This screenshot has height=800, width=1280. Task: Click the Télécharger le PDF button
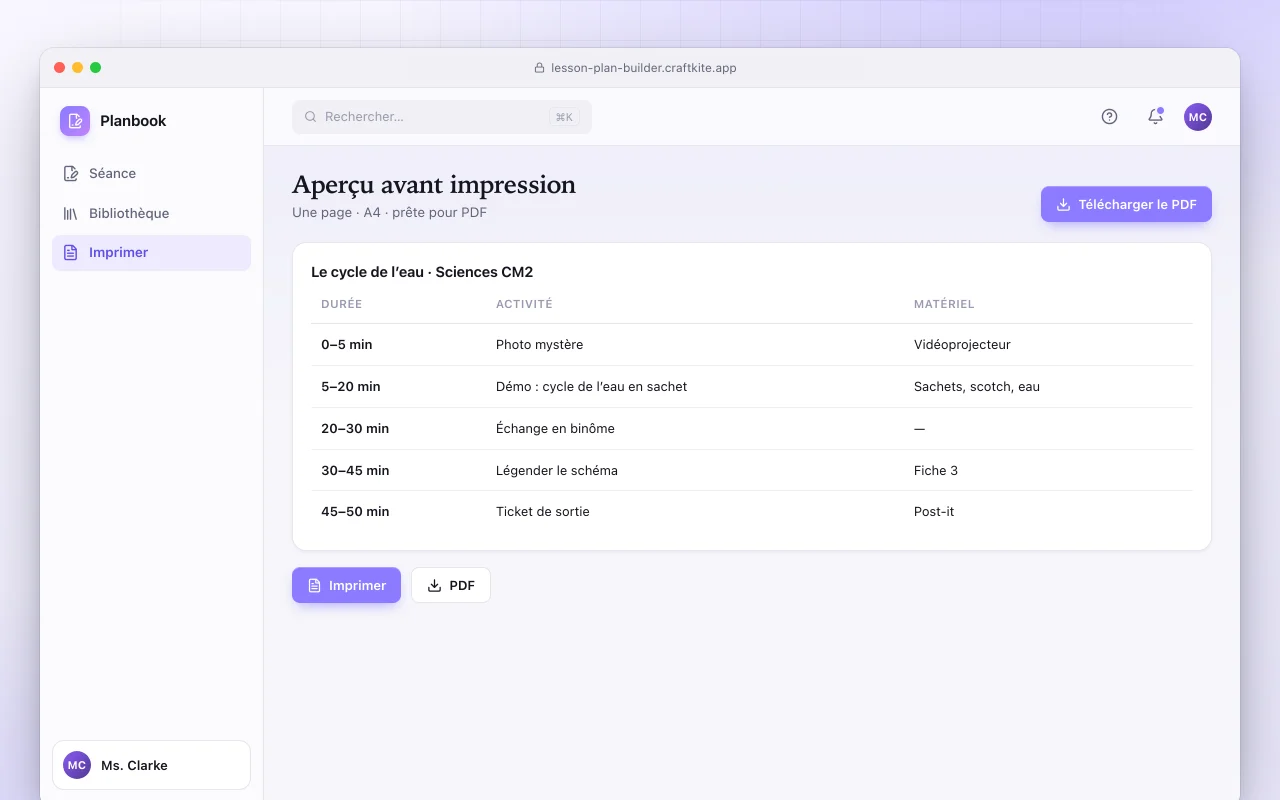[1126, 204]
